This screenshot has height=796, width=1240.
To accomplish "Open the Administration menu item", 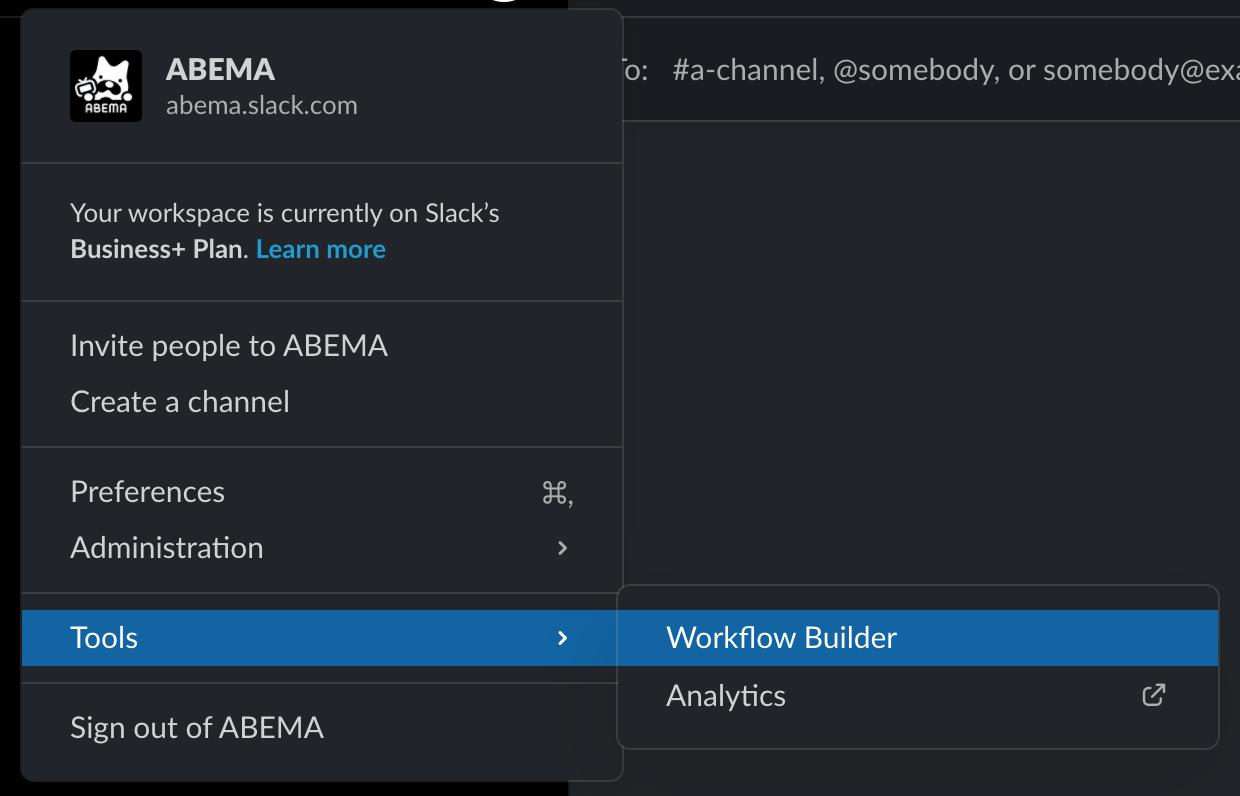I will [322, 548].
